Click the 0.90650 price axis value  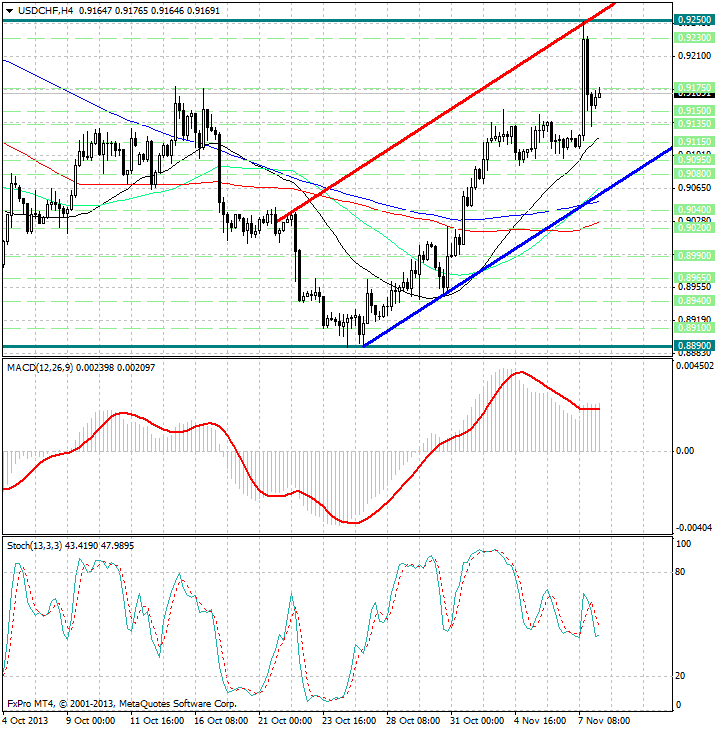694,187
